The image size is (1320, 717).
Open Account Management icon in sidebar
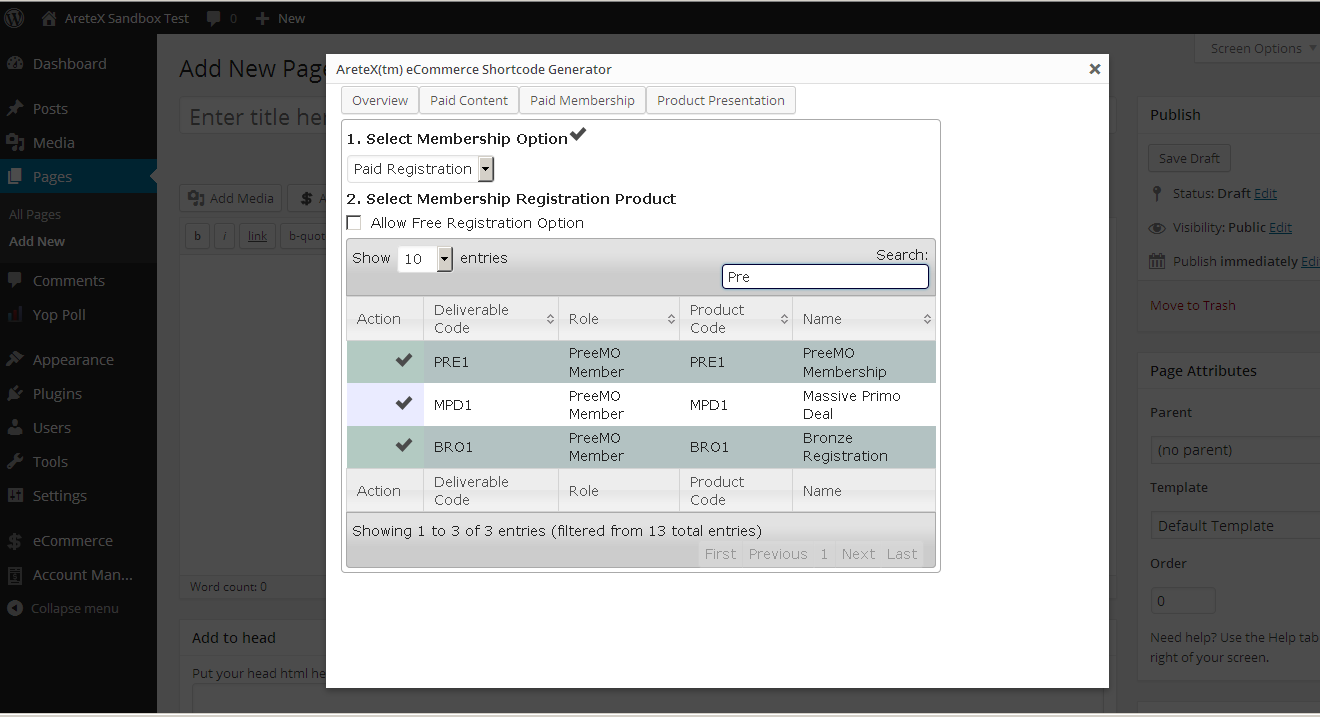click(x=15, y=575)
